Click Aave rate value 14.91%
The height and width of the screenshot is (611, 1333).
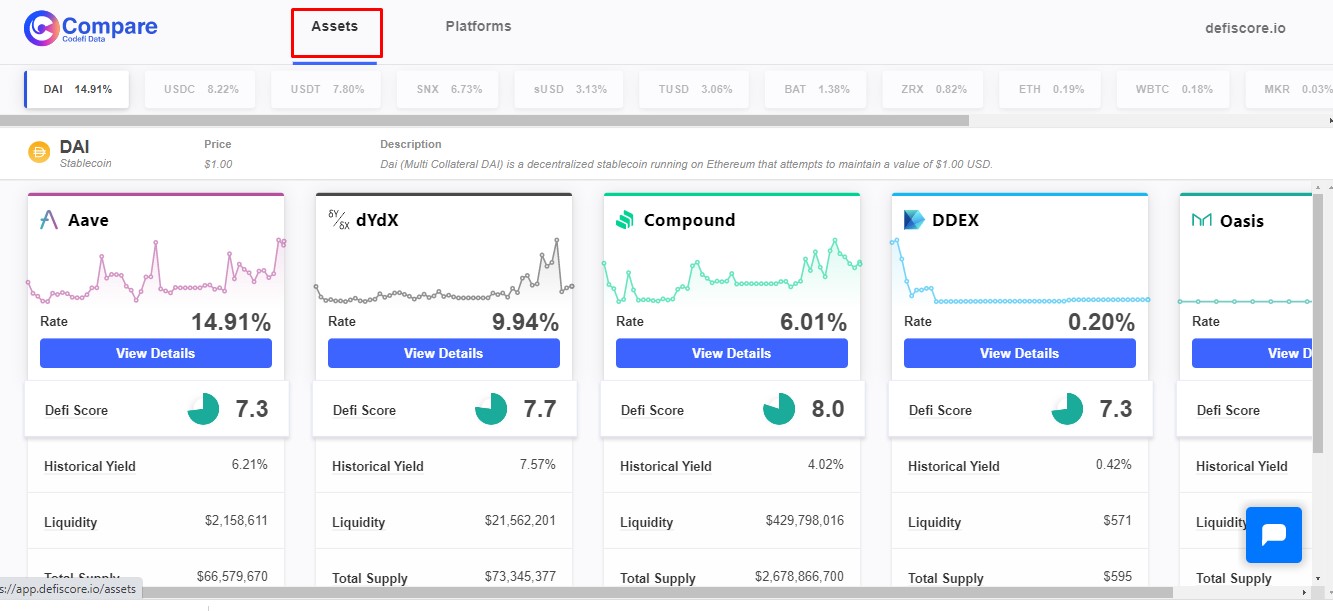pos(231,322)
